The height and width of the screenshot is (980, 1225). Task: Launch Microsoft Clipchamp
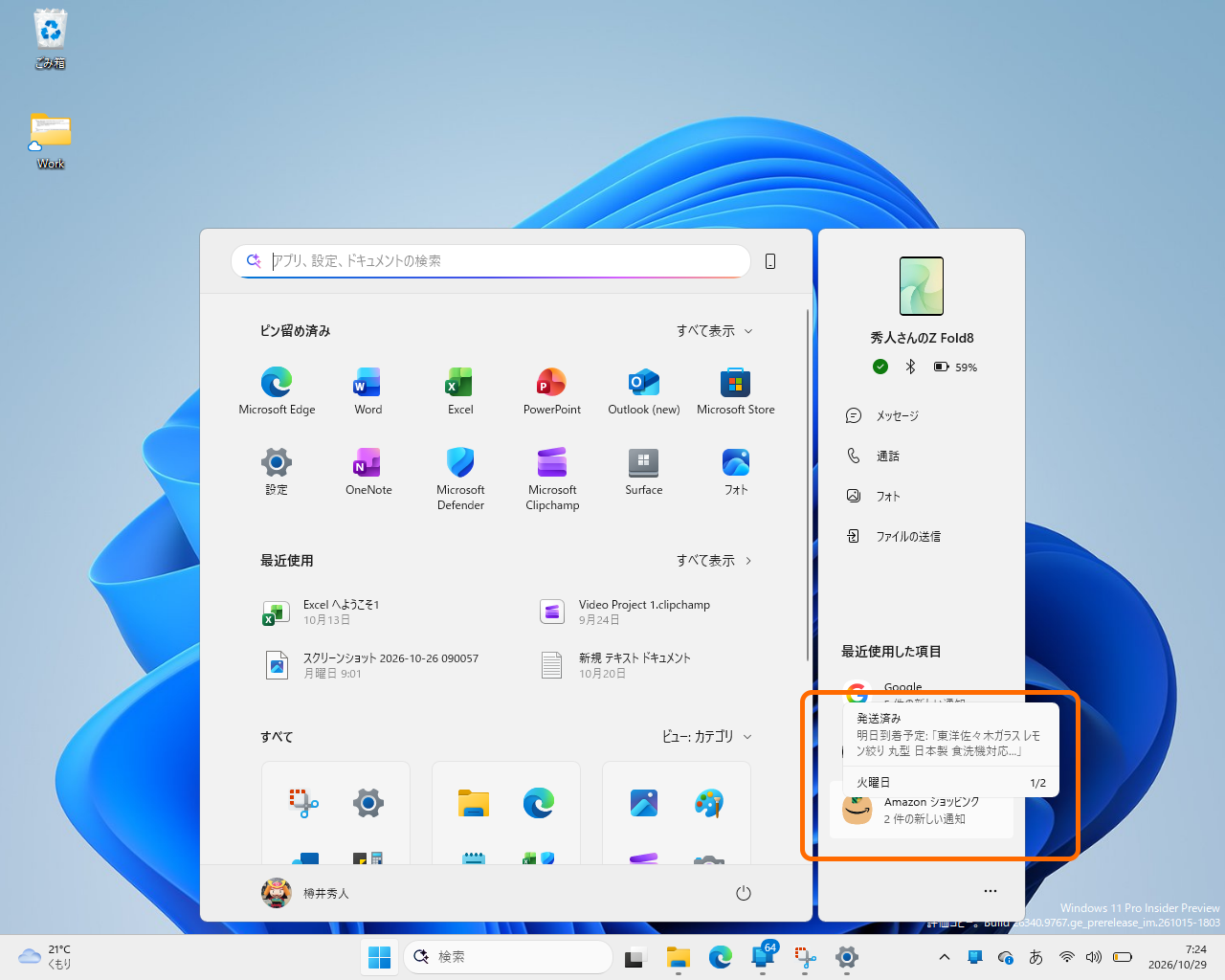[552, 479]
